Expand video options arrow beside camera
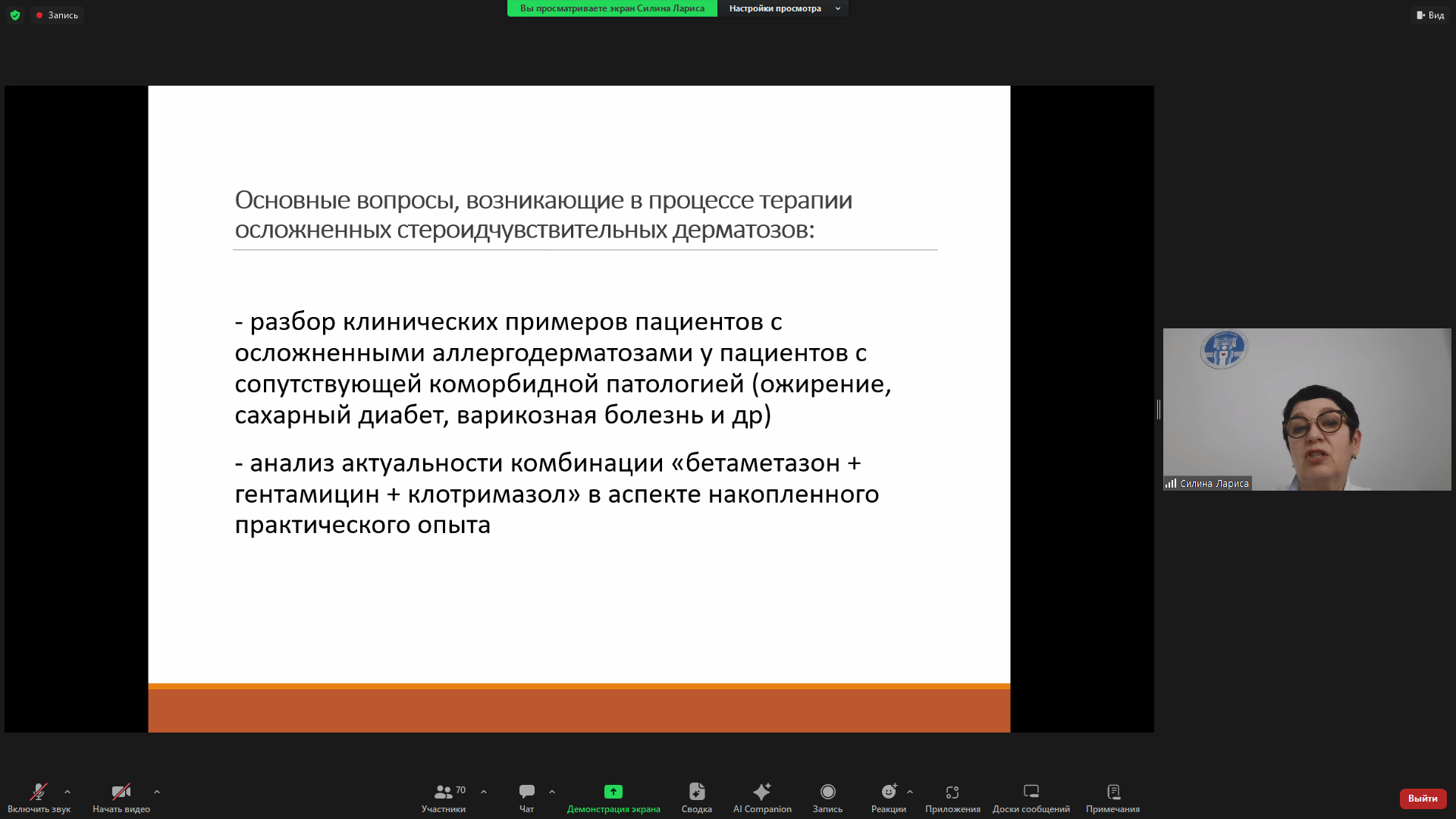Viewport: 1456px width, 819px height. (x=157, y=792)
